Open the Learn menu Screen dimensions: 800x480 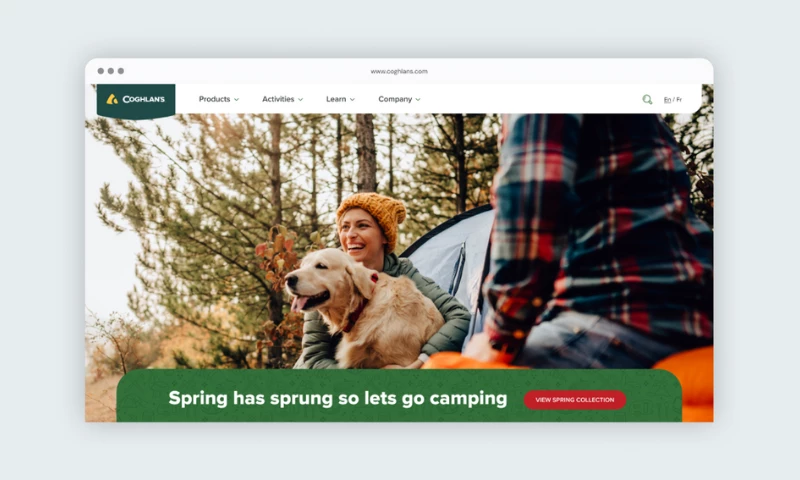coord(336,99)
